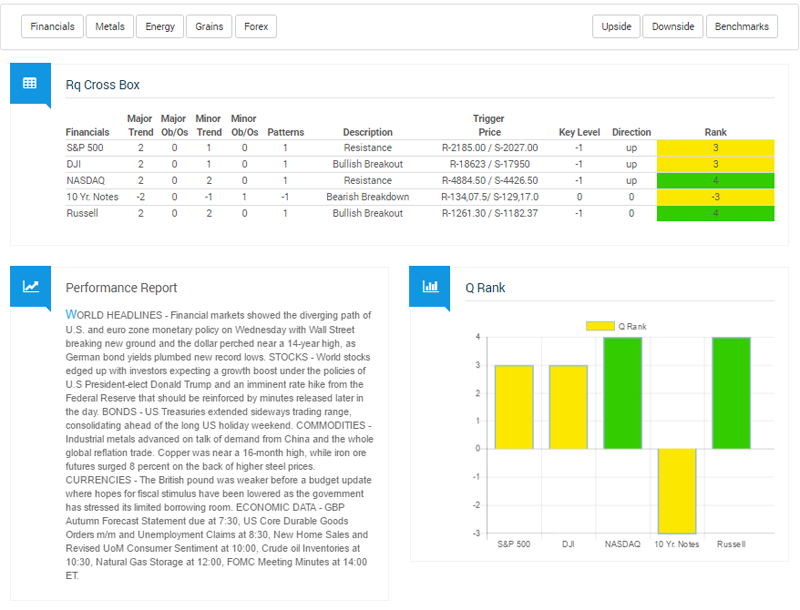800x610 pixels.
Task: Click the DJI yellow rank cell
Action: pyautogui.click(x=715, y=164)
